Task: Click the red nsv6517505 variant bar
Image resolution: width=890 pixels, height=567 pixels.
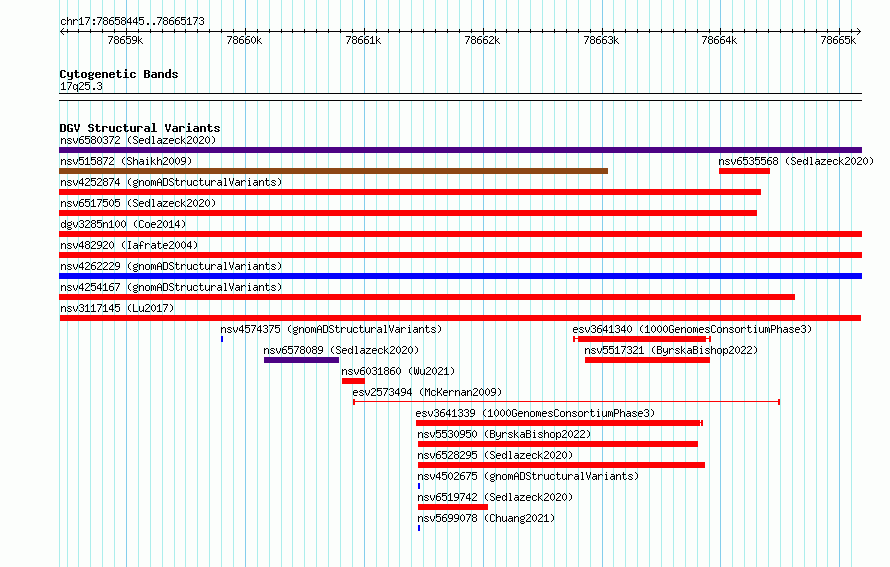Action: (x=408, y=213)
